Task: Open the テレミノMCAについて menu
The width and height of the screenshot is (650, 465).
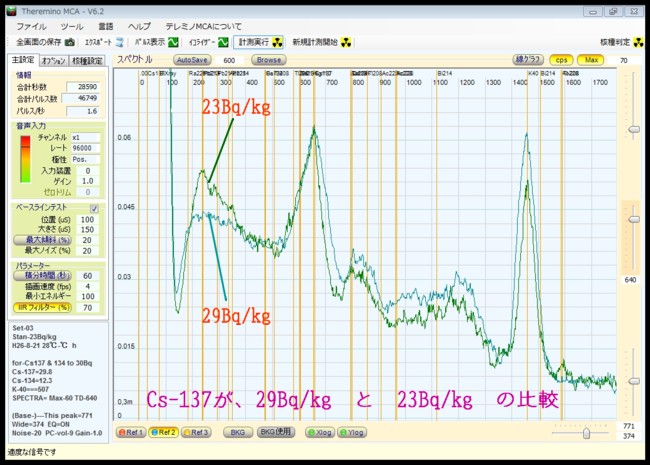Action: [204, 27]
